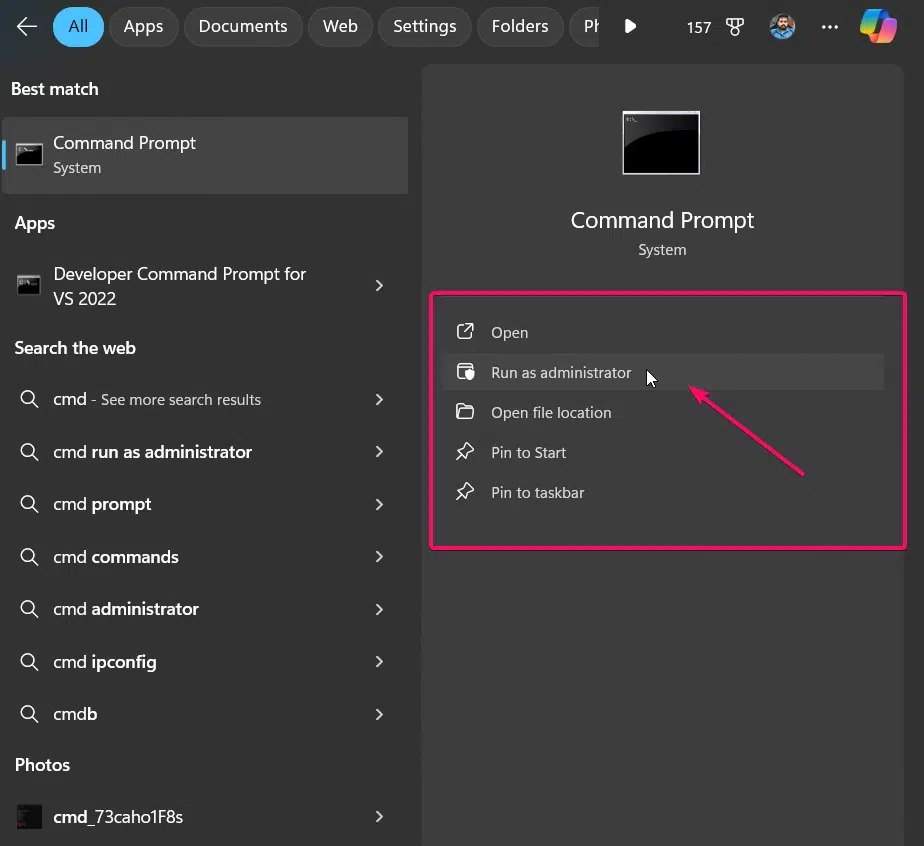Click the 157 rewards points count
The image size is (924, 846).
pyautogui.click(x=699, y=28)
